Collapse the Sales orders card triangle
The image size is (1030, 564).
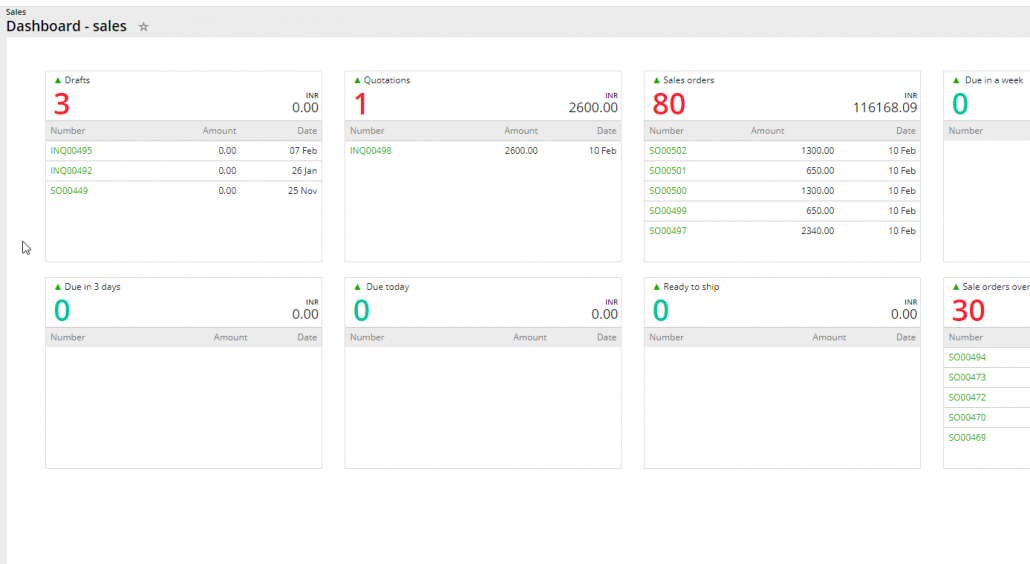tap(656, 80)
